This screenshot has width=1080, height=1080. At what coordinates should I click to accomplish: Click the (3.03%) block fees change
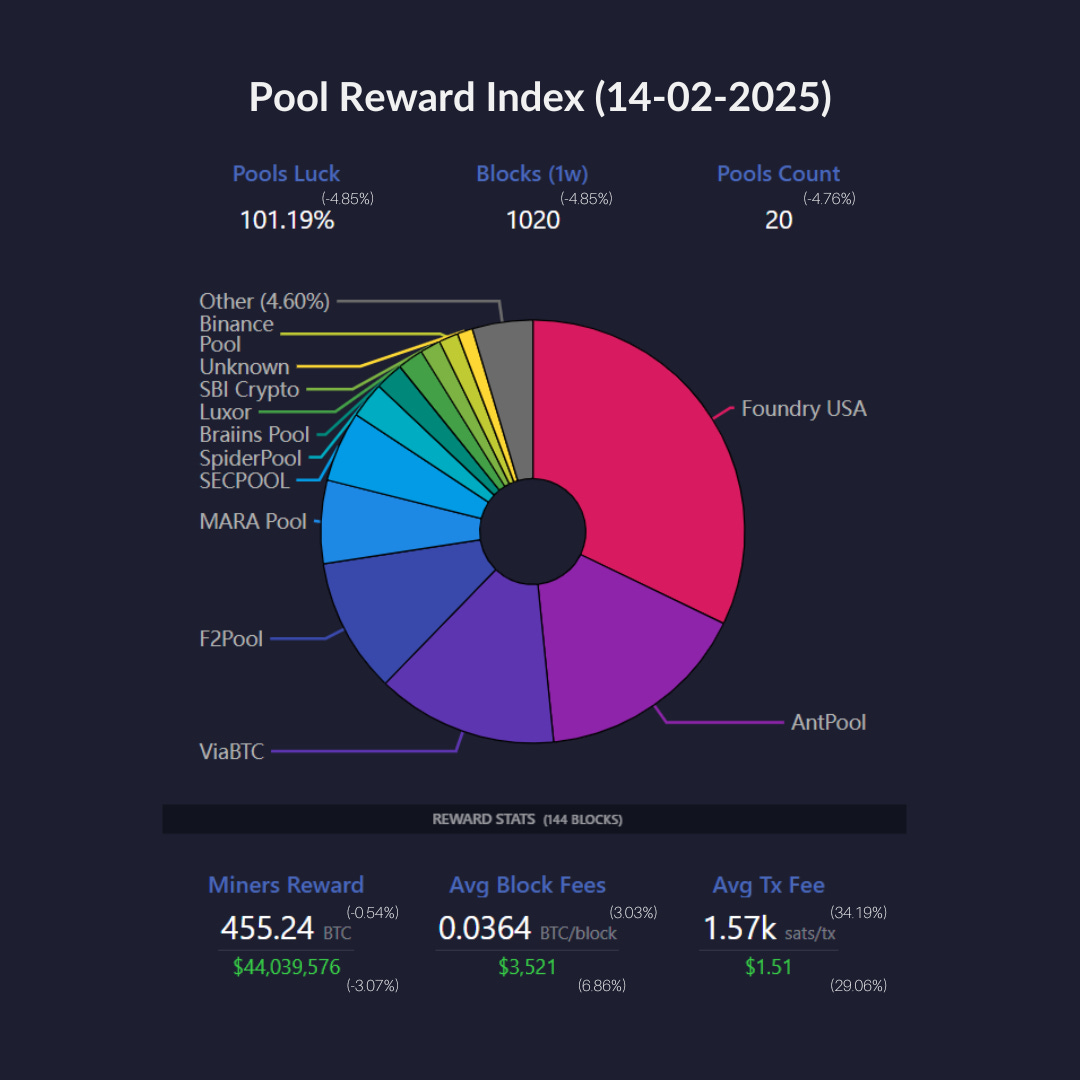click(x=633, y=913)
